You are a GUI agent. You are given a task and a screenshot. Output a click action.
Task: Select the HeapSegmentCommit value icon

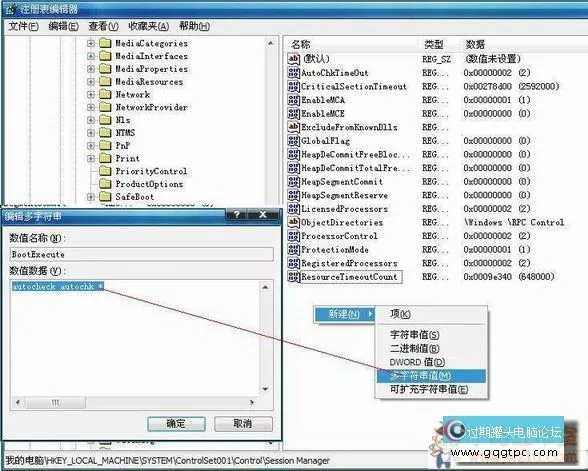[x=294, y=182]
